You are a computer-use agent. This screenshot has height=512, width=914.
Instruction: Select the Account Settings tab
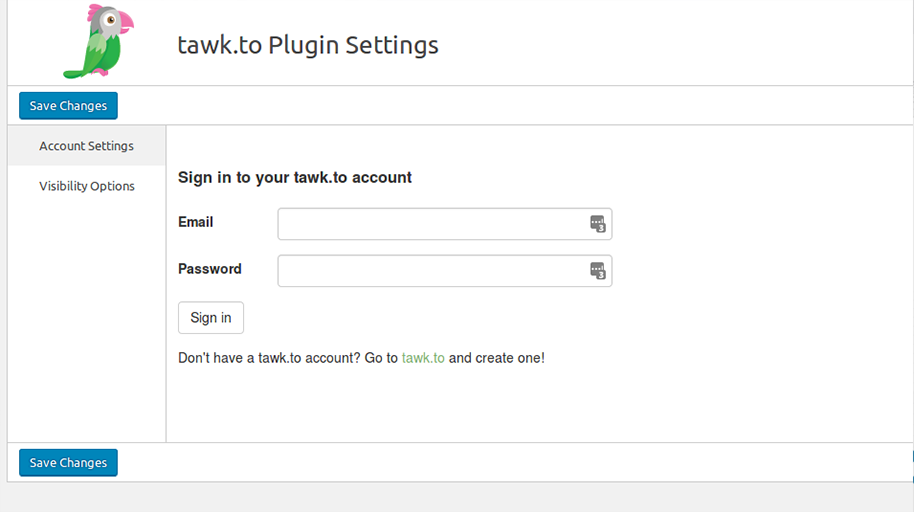86,146
